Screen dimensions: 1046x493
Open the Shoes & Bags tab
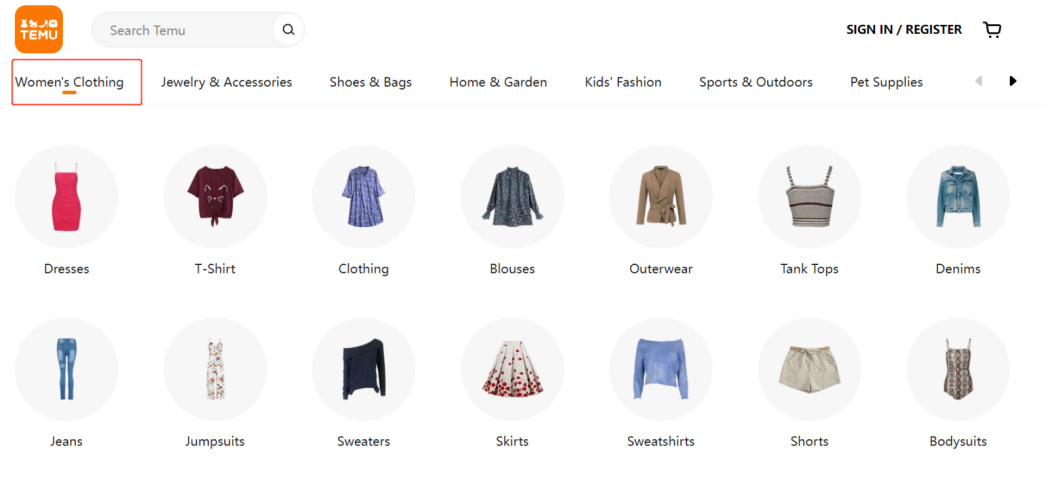click(x=371, y=82)
